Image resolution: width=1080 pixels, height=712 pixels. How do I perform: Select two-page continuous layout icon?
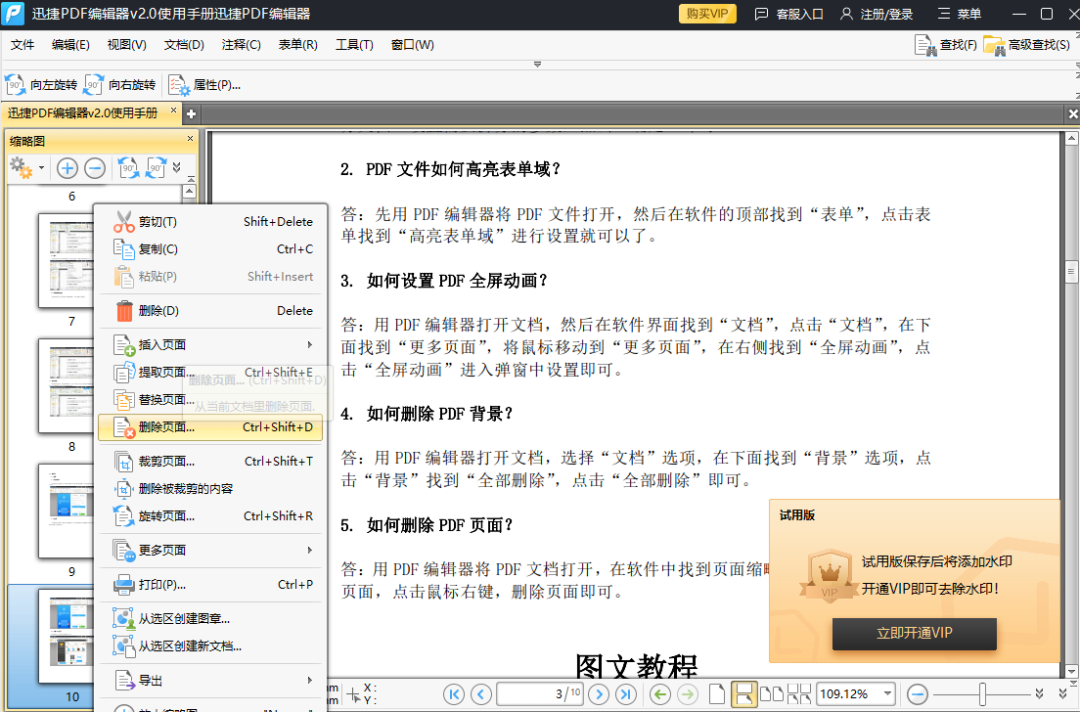(798, 694)
